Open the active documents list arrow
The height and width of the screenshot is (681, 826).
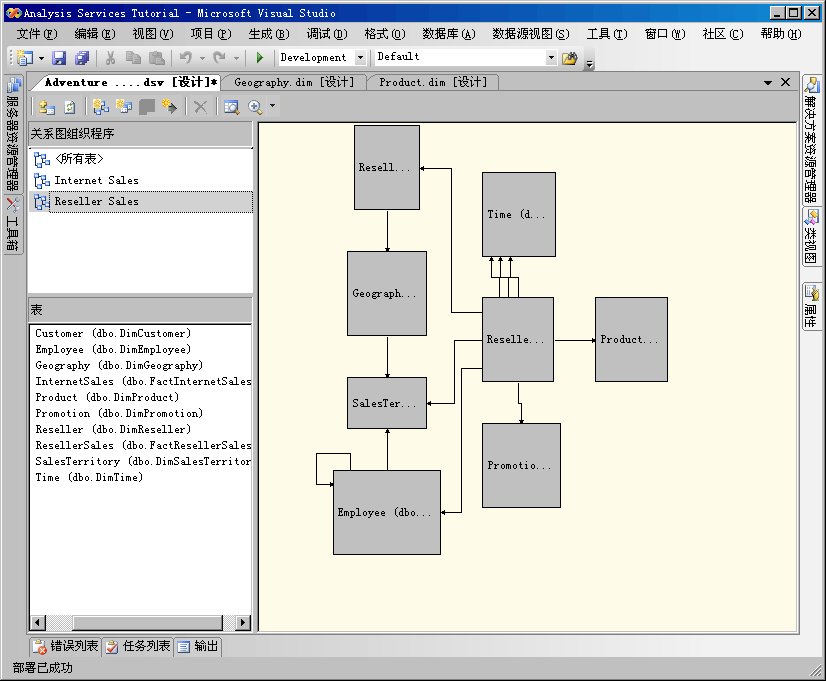click(767, 82)
